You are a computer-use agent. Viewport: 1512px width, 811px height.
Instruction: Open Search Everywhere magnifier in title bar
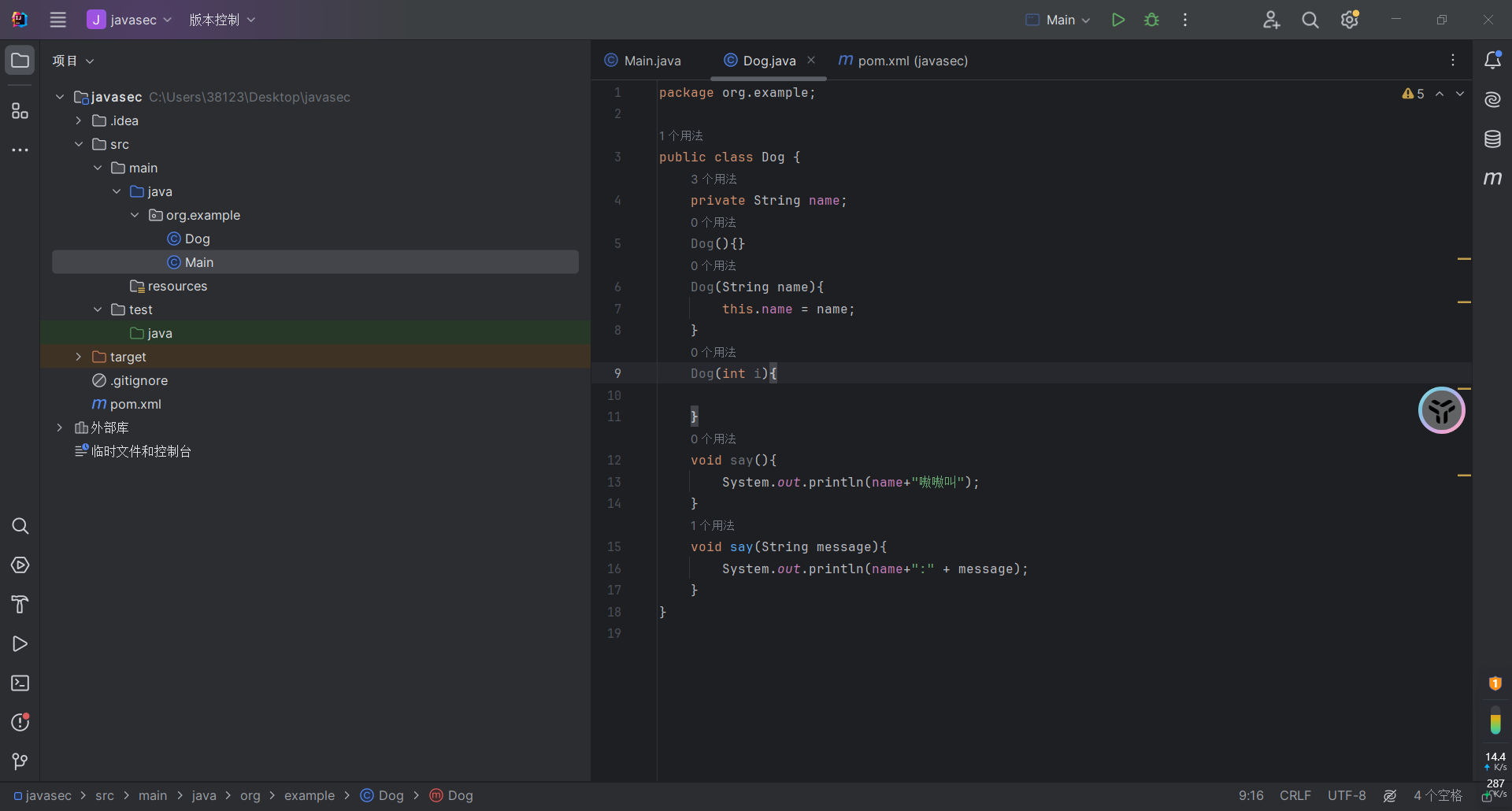tap(1310, 20)
